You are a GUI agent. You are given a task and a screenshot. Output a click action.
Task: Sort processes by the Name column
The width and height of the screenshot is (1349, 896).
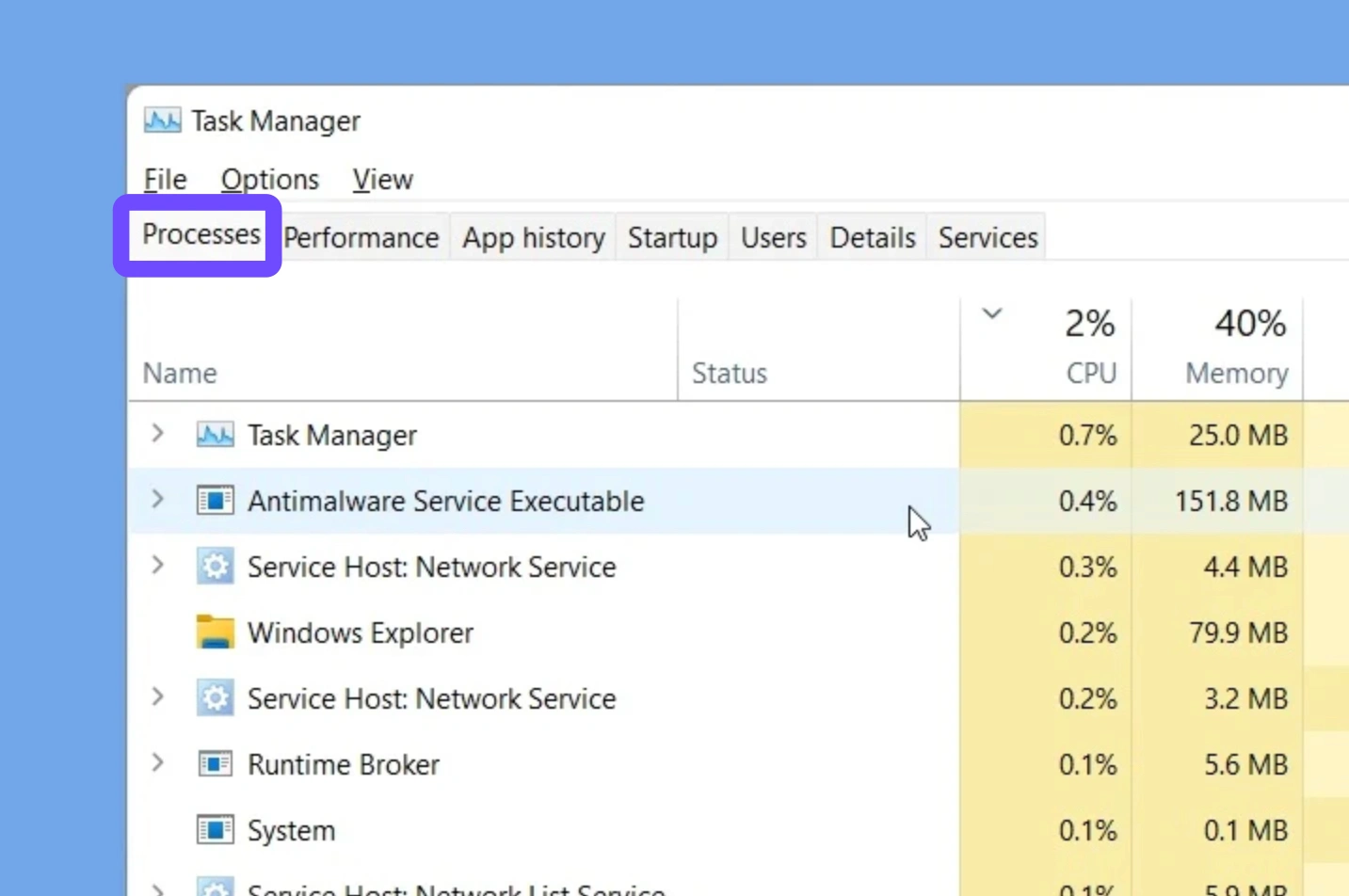[180, 374]
